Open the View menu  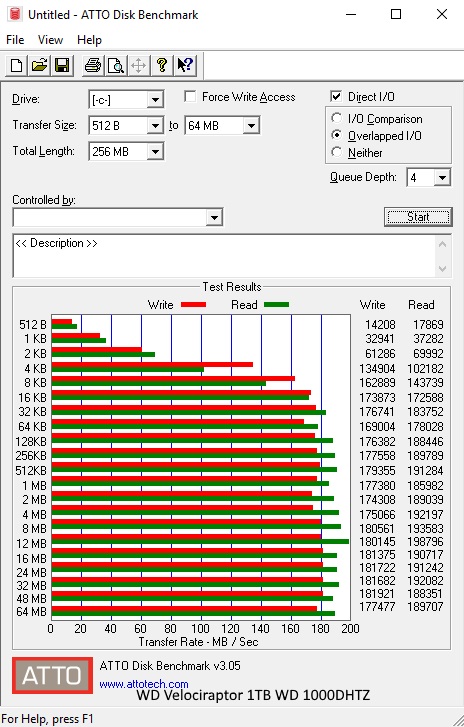click(50, 40)
